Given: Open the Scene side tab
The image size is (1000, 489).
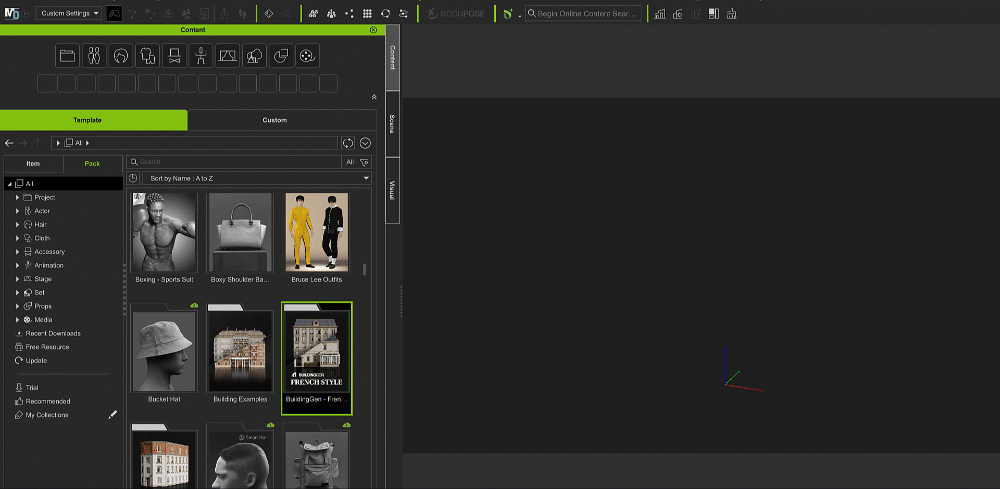Looking at the screenshot, I should (392, 123).
